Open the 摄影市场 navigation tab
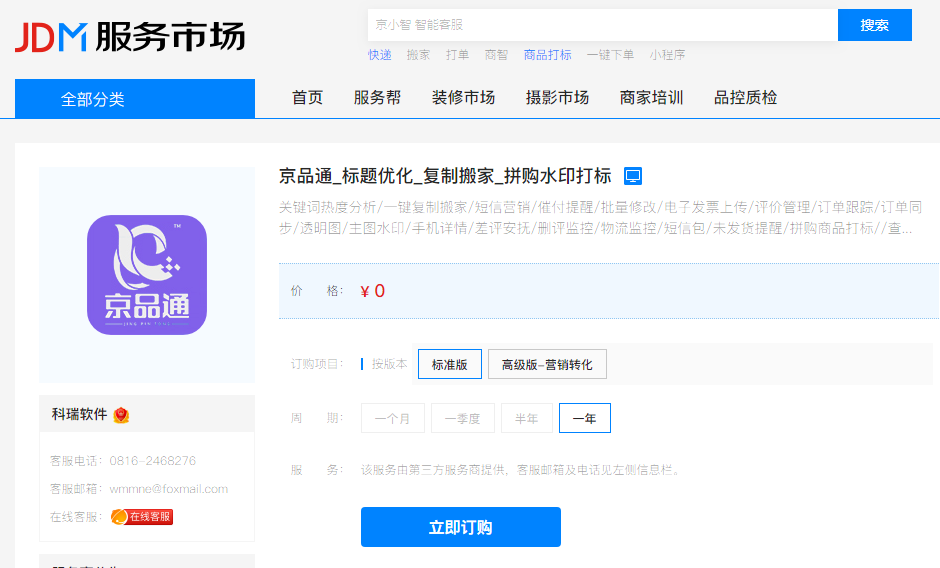This screenshot has height=568, width=940. coord(558,98)
